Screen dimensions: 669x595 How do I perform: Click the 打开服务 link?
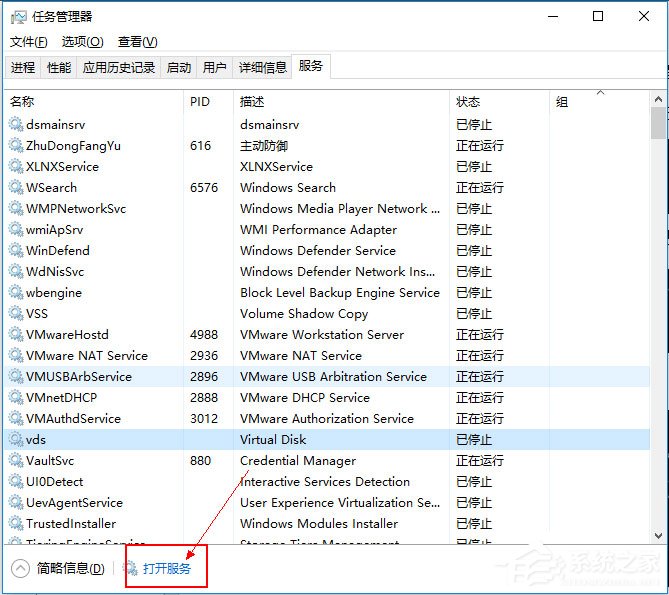(167, 568)
